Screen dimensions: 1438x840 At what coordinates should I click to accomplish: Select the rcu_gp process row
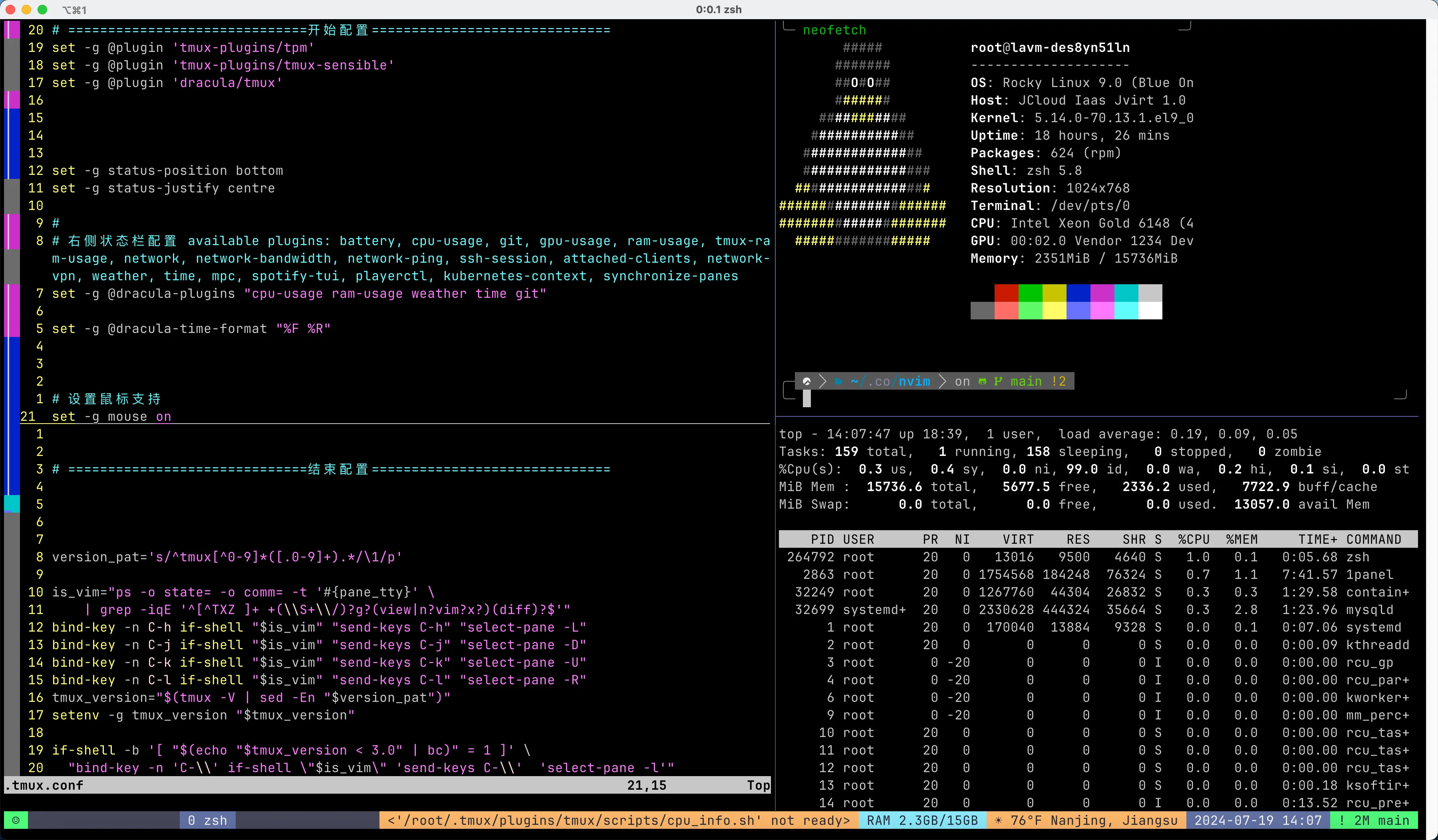tap(1098, 662)
